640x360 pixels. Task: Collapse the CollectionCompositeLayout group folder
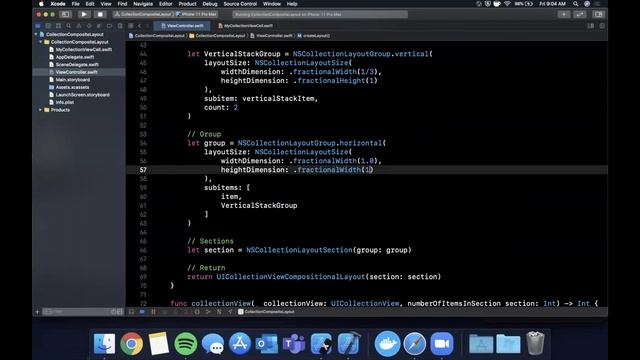[x=40, y=42]
